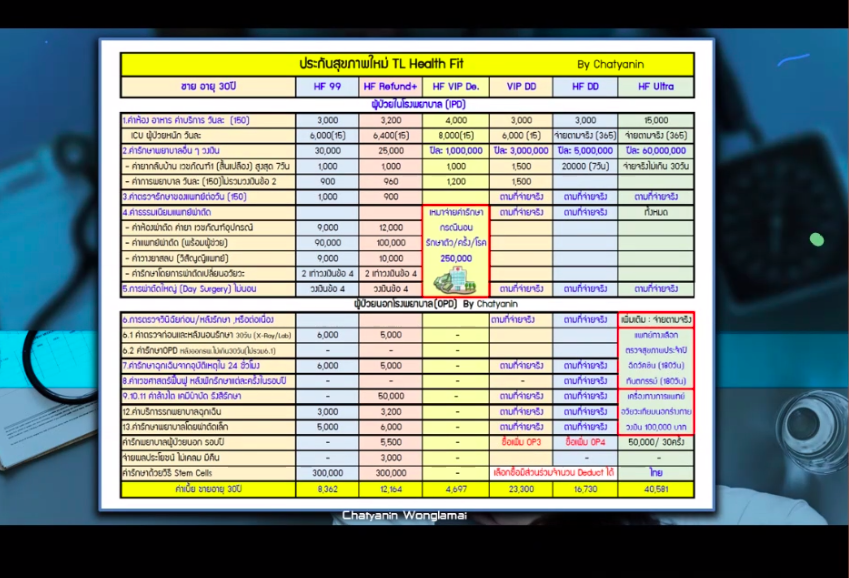849x578 pixels.
Task: Click the '30,000' treatment limit cell
Action: coord(327,151)
